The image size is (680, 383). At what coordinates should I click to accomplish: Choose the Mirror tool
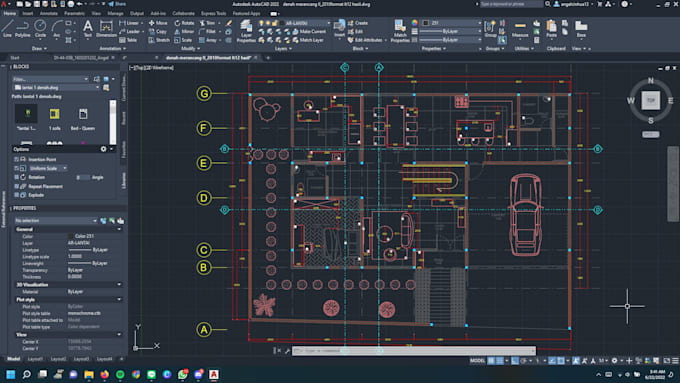click(184, 32)
